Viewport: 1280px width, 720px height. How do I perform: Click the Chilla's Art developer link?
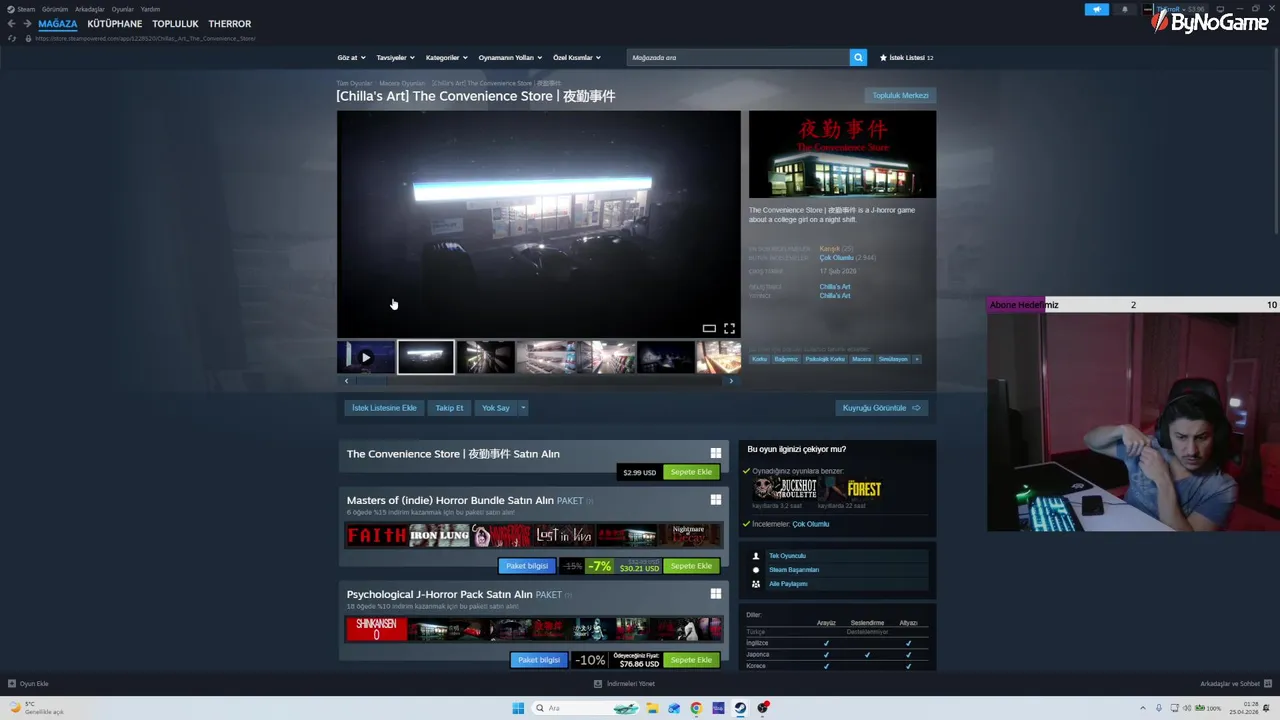click(835, 287)
